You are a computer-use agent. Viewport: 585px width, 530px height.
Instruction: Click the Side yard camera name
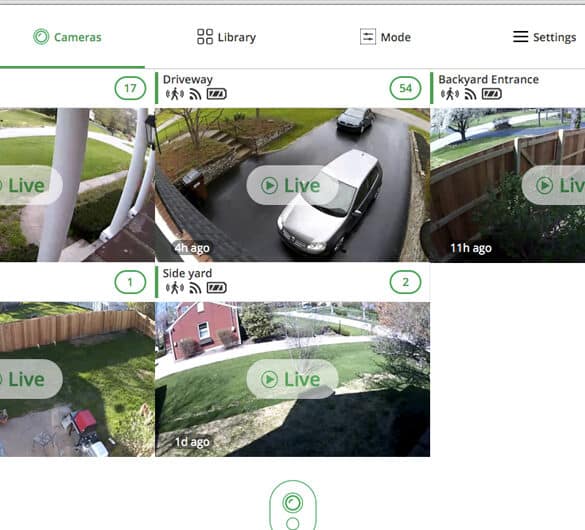tap(187, 273)
